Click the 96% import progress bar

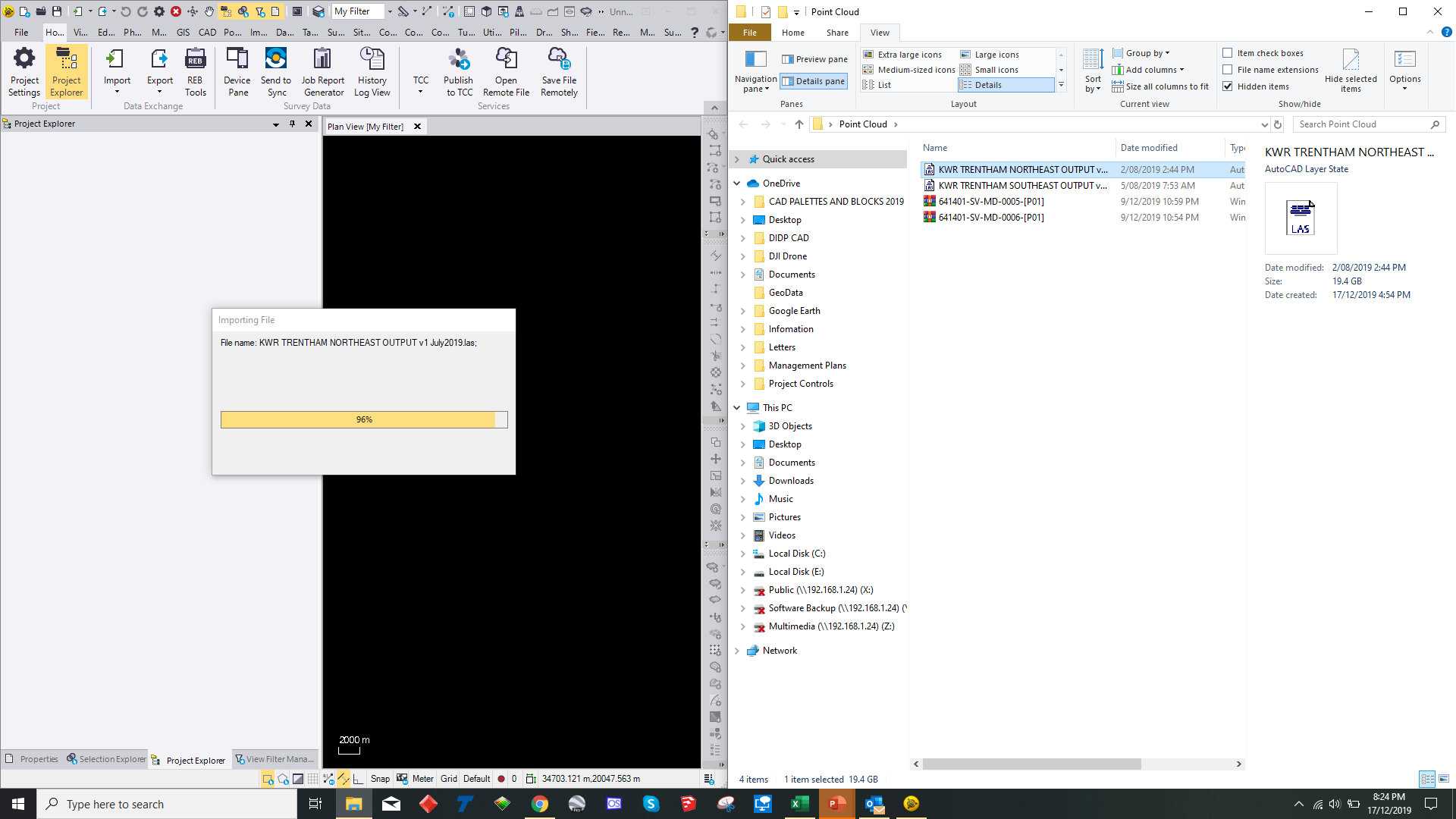tap(364, 419)
